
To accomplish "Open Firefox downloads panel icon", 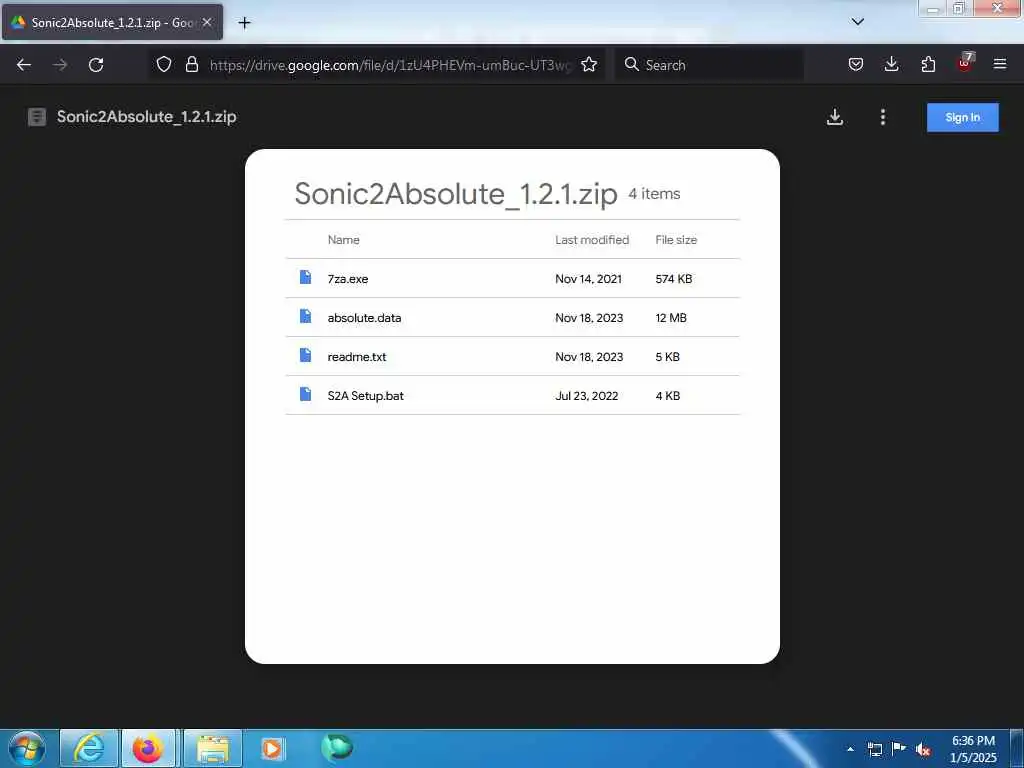I will pos(891,64).
